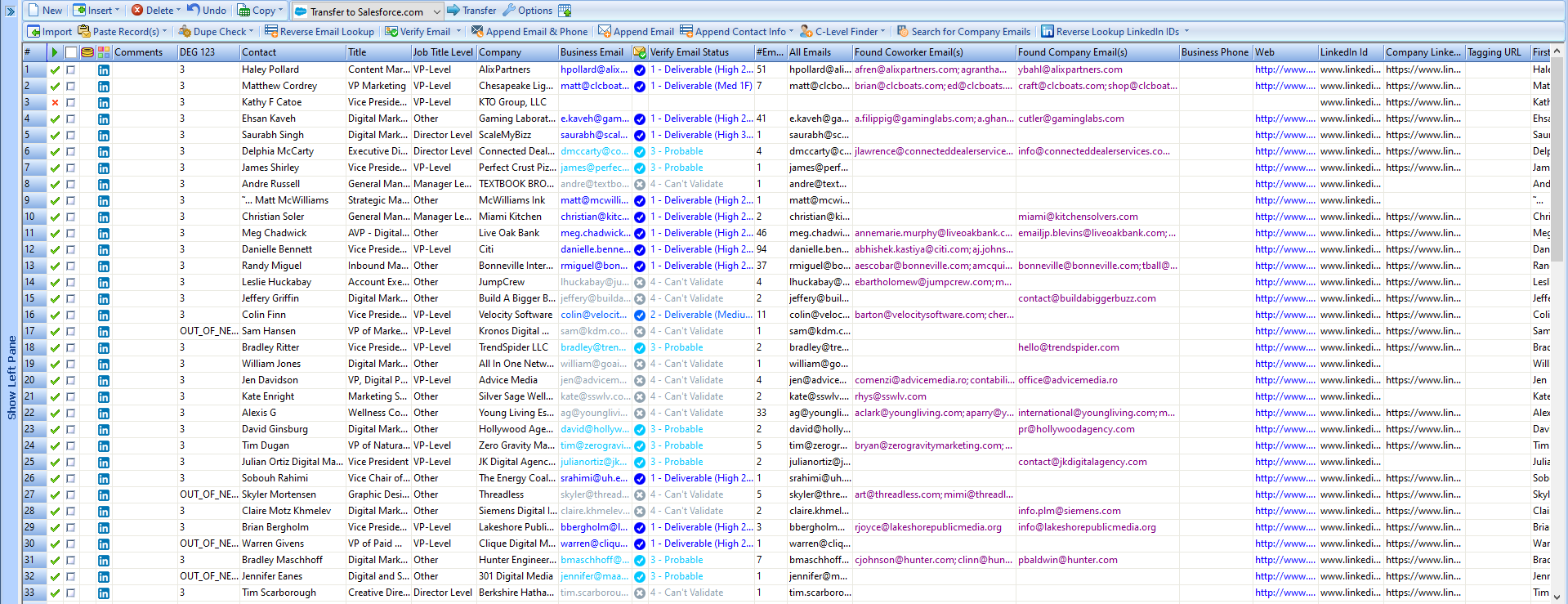Open the C-Level Finder dropdown
Image resolution: width=1568 pixels, height=604 pixels.
tap(883, 32)
